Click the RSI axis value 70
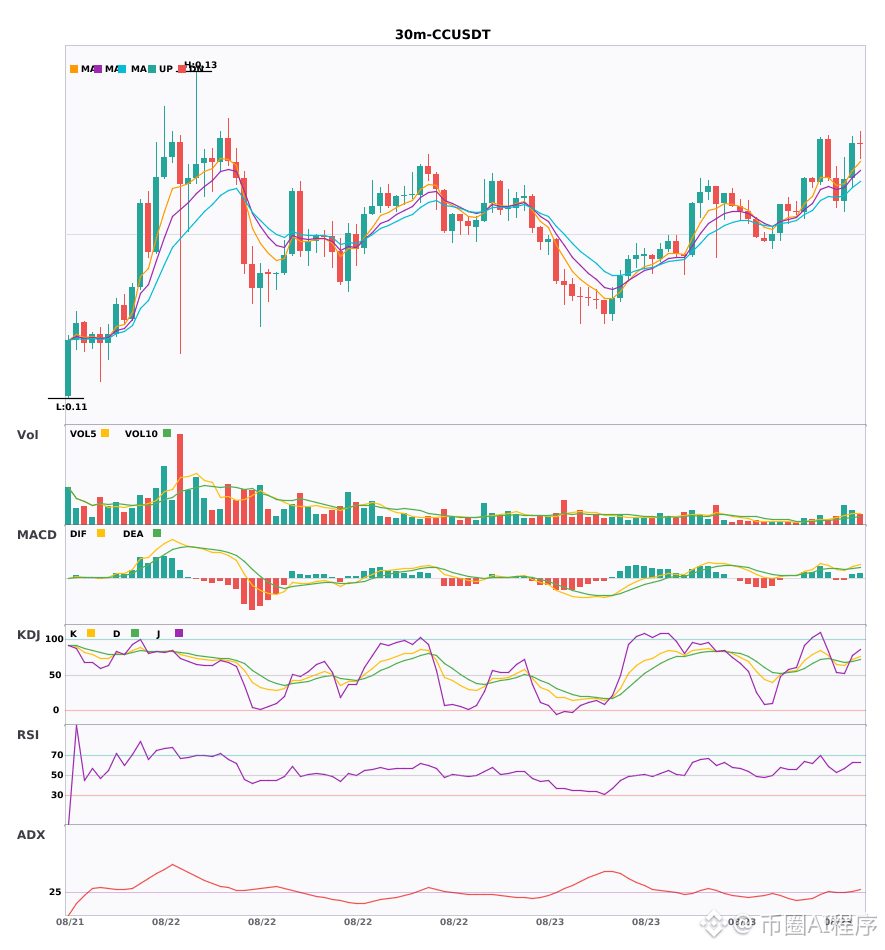885x950 pixels. 58,755
